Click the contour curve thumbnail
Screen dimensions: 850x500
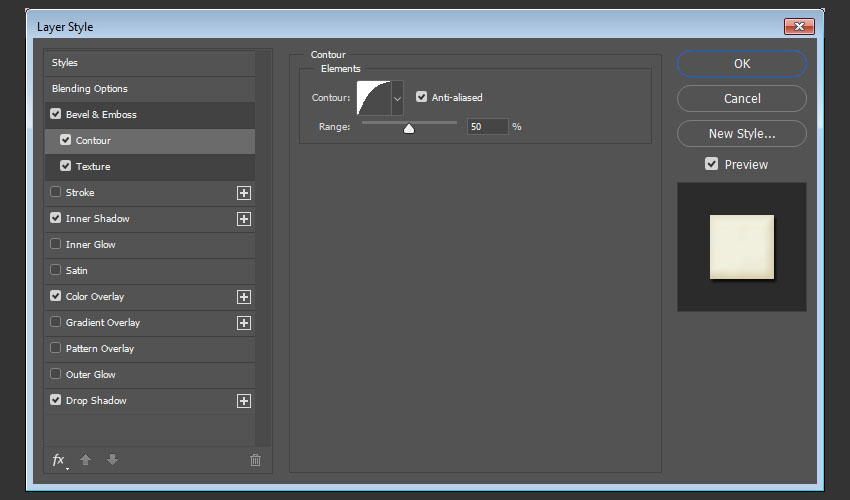373,98
